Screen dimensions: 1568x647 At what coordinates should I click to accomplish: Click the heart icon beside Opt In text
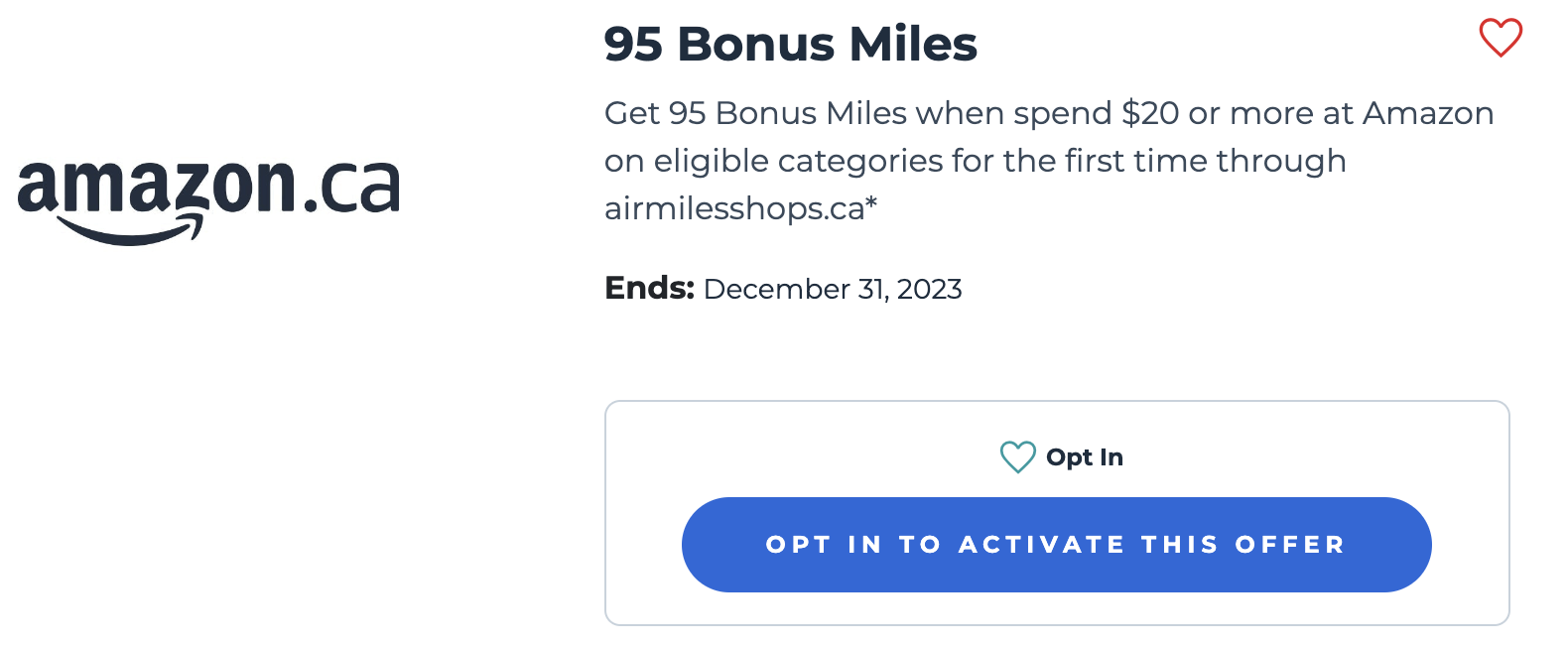coord(1017,456)
